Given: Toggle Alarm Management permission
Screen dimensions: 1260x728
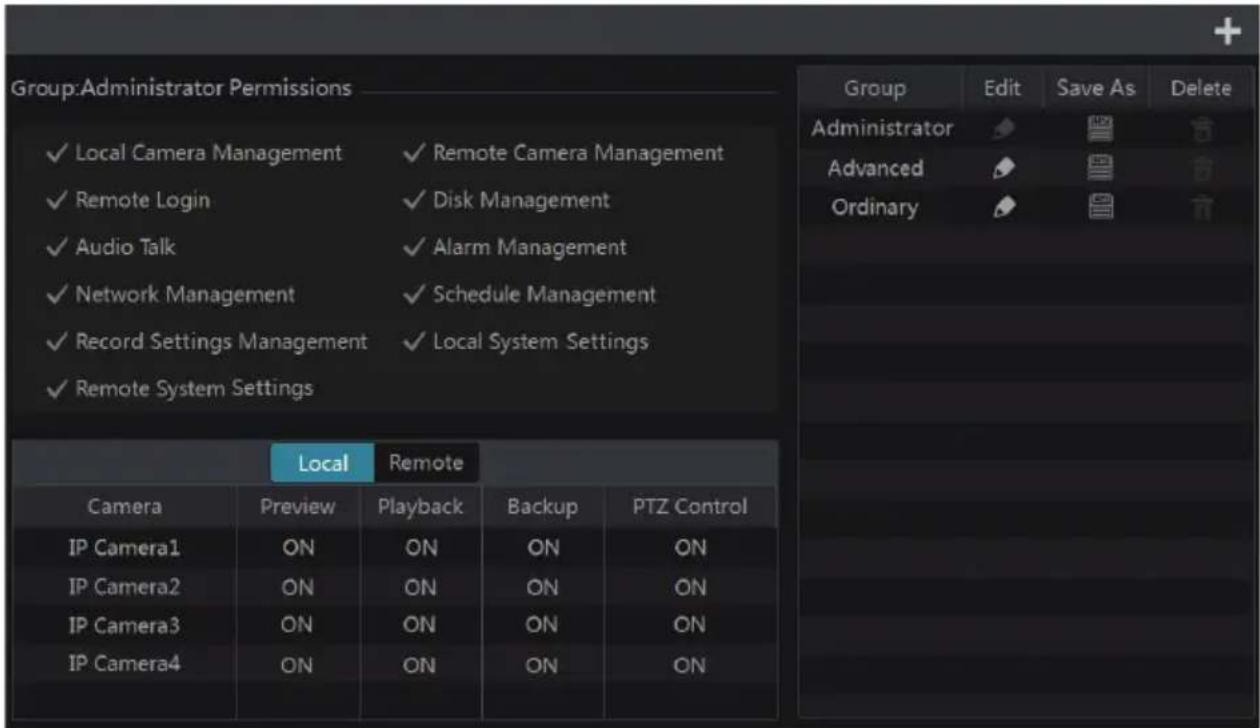Looking at the screenshot, I should 515,247.
